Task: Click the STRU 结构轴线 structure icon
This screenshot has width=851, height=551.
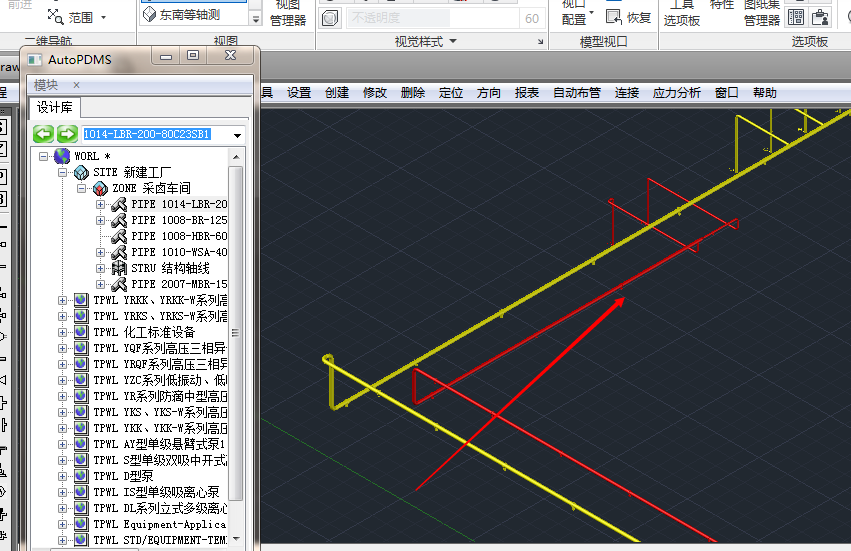Action: tap(119, 268)
